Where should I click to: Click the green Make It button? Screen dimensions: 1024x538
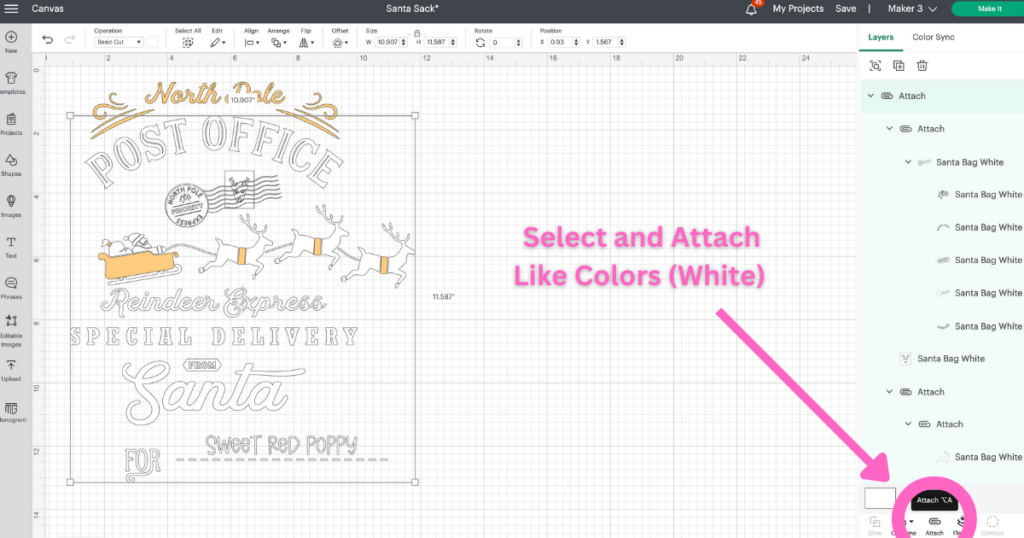click(989, 8)
